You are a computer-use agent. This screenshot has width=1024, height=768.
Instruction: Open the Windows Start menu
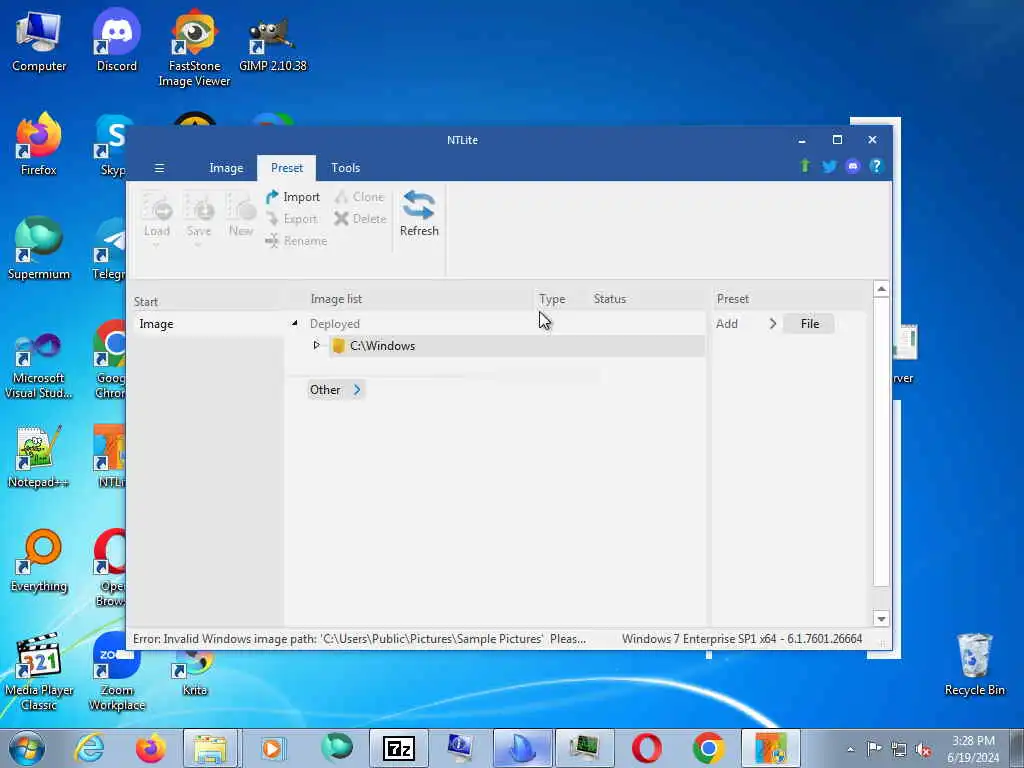coord(27,748)
